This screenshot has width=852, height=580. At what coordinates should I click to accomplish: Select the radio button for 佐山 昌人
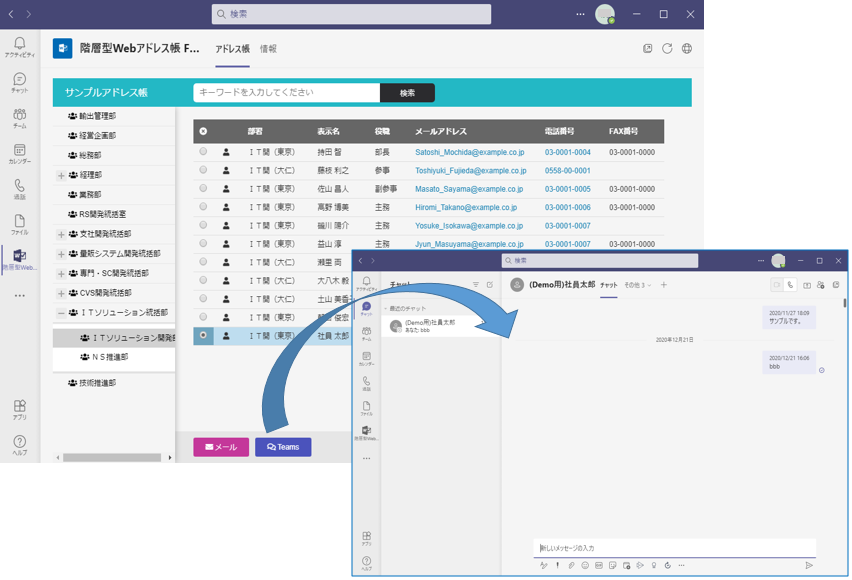tap(204, 188)
